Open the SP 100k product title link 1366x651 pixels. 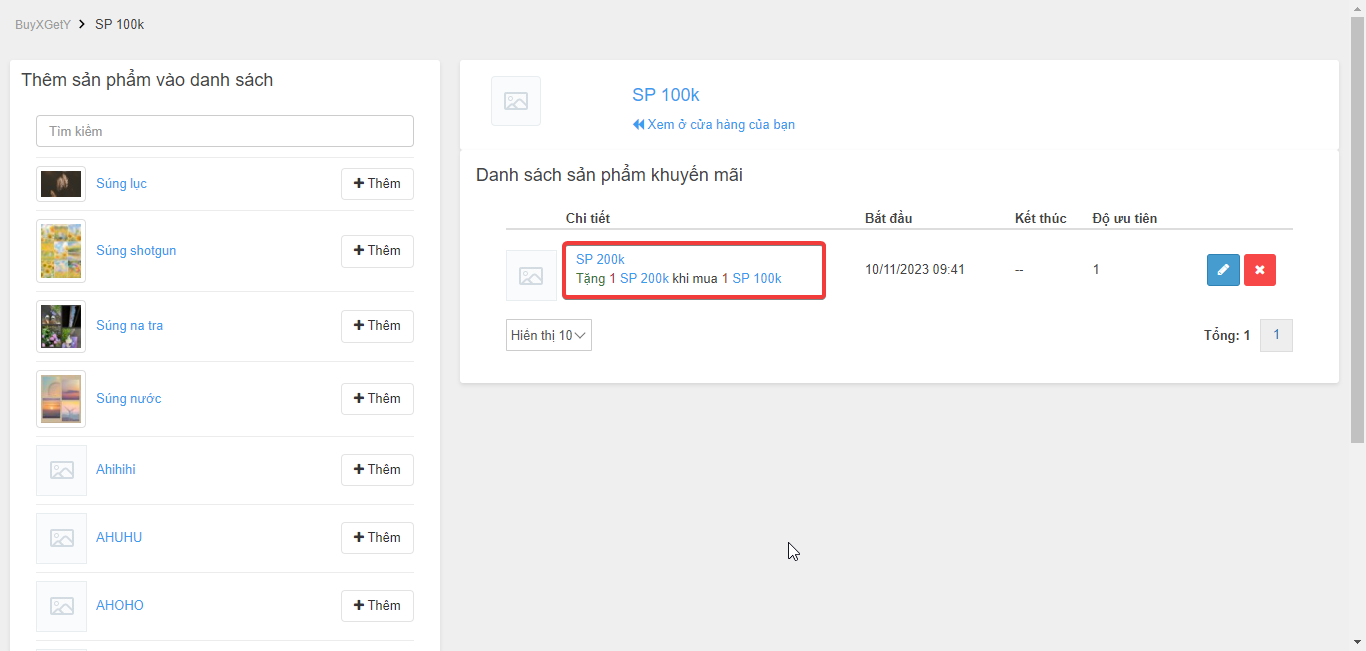(666, 95)
